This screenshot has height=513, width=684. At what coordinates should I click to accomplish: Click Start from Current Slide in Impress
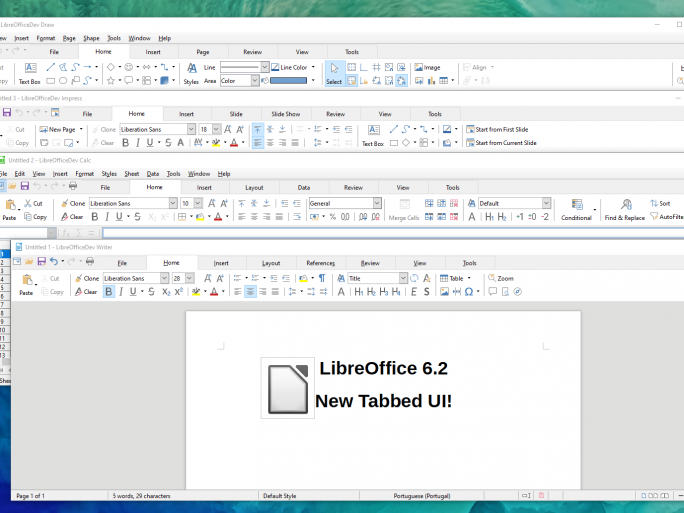501,143
